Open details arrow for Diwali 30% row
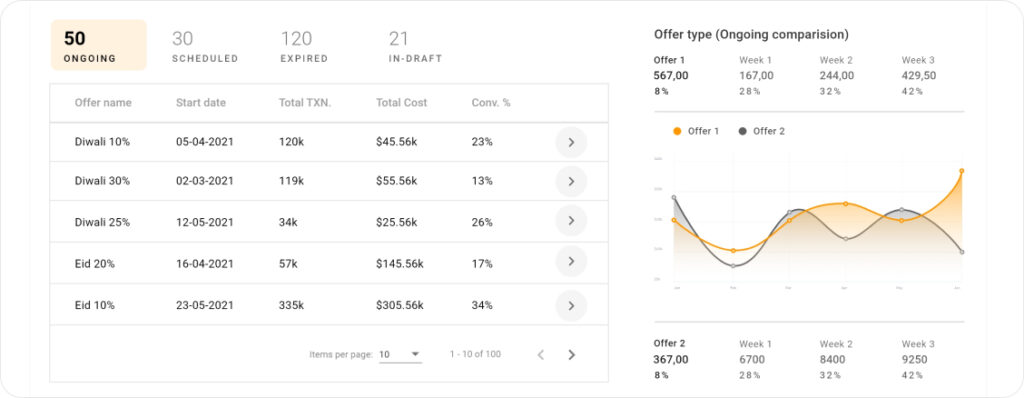 click(x=571, y=182)
